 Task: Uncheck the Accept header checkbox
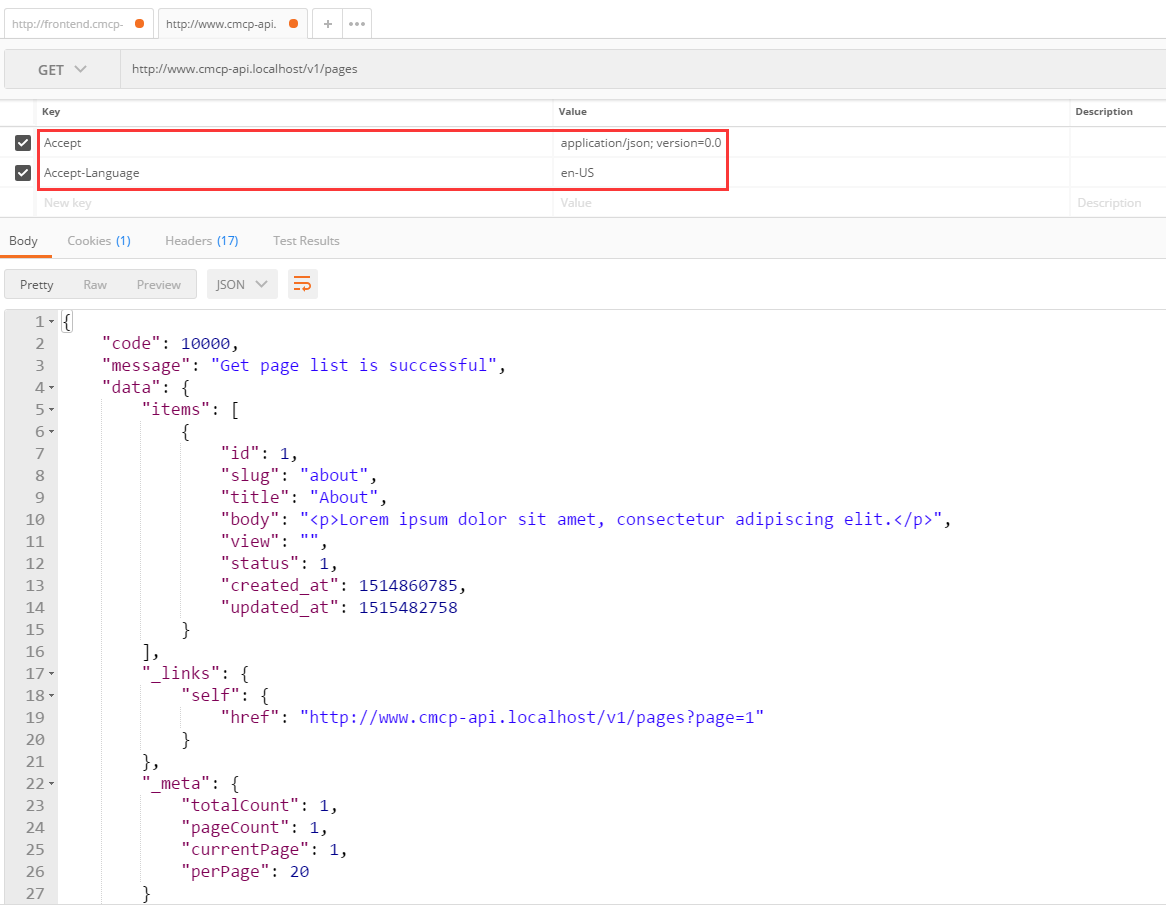23,143
